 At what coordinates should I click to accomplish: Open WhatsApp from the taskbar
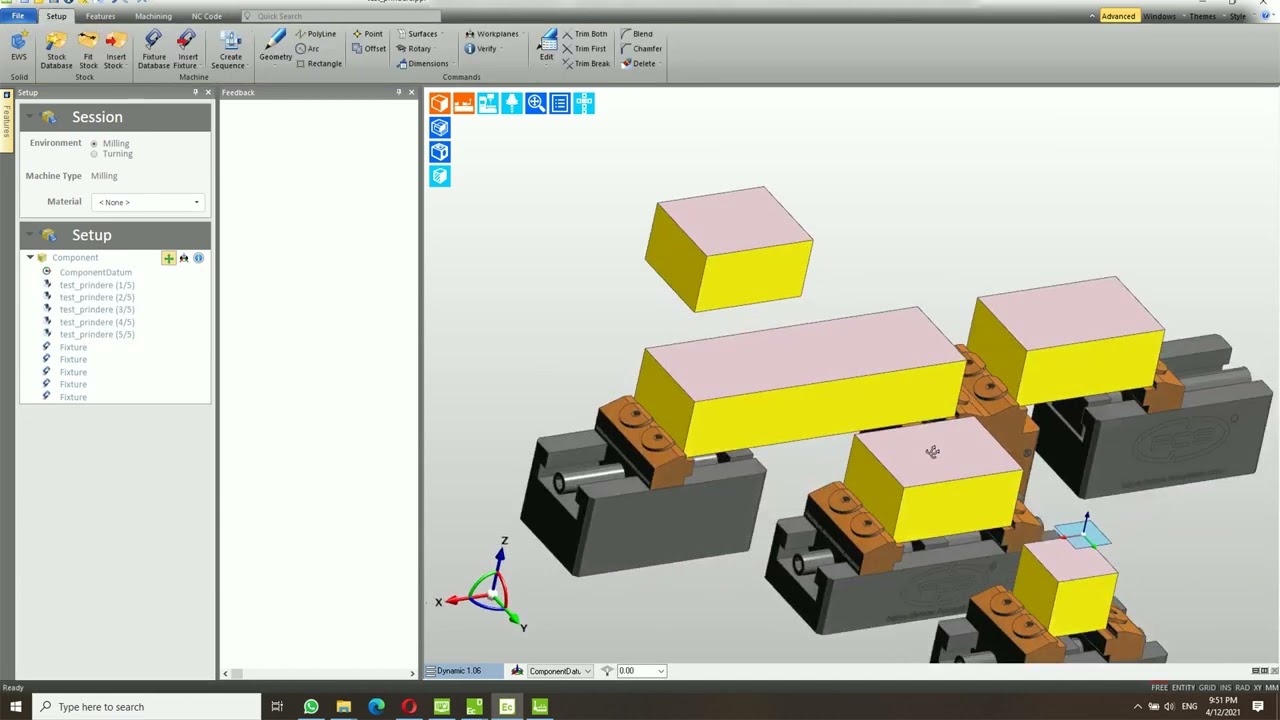[311, 707]
